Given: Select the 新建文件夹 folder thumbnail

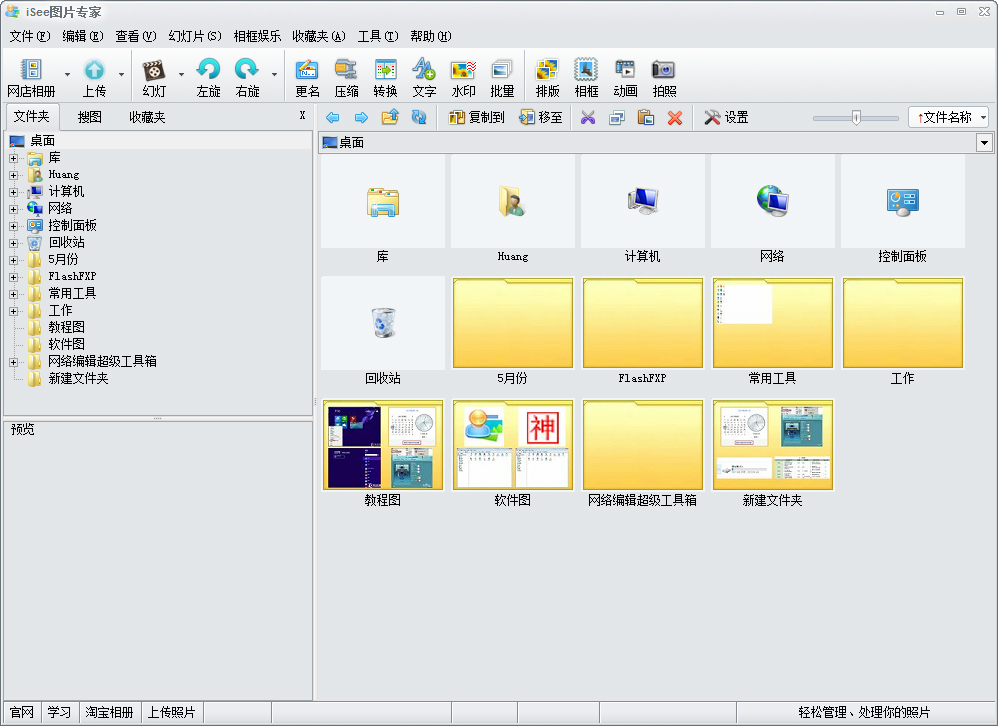Looking at the screenshot, I should click(773, 445).
